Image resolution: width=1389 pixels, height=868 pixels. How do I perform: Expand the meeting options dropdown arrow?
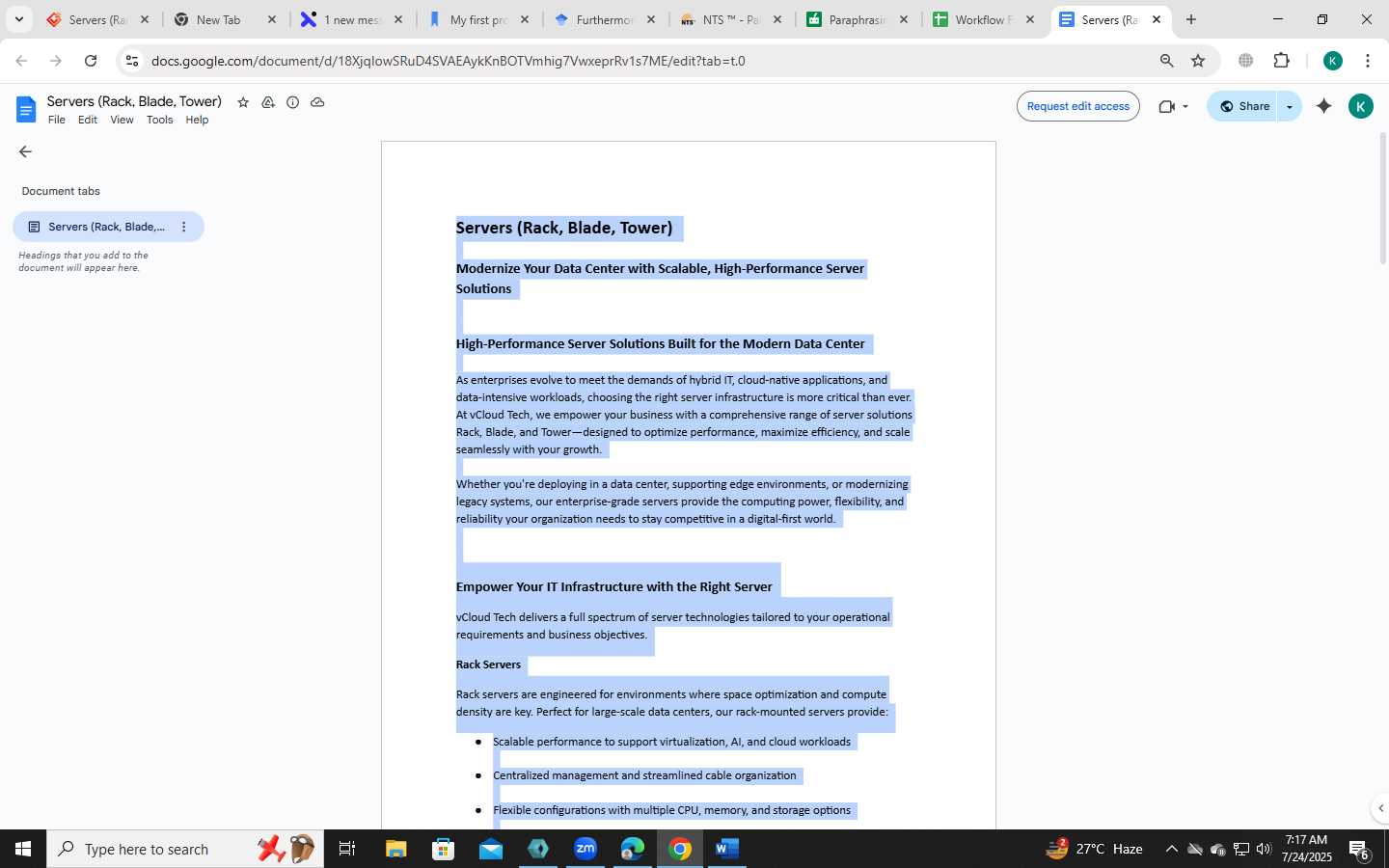1185,106
